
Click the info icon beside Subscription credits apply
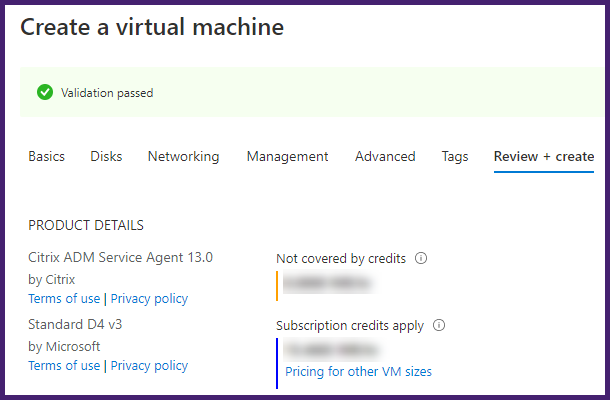click(439, 325)
